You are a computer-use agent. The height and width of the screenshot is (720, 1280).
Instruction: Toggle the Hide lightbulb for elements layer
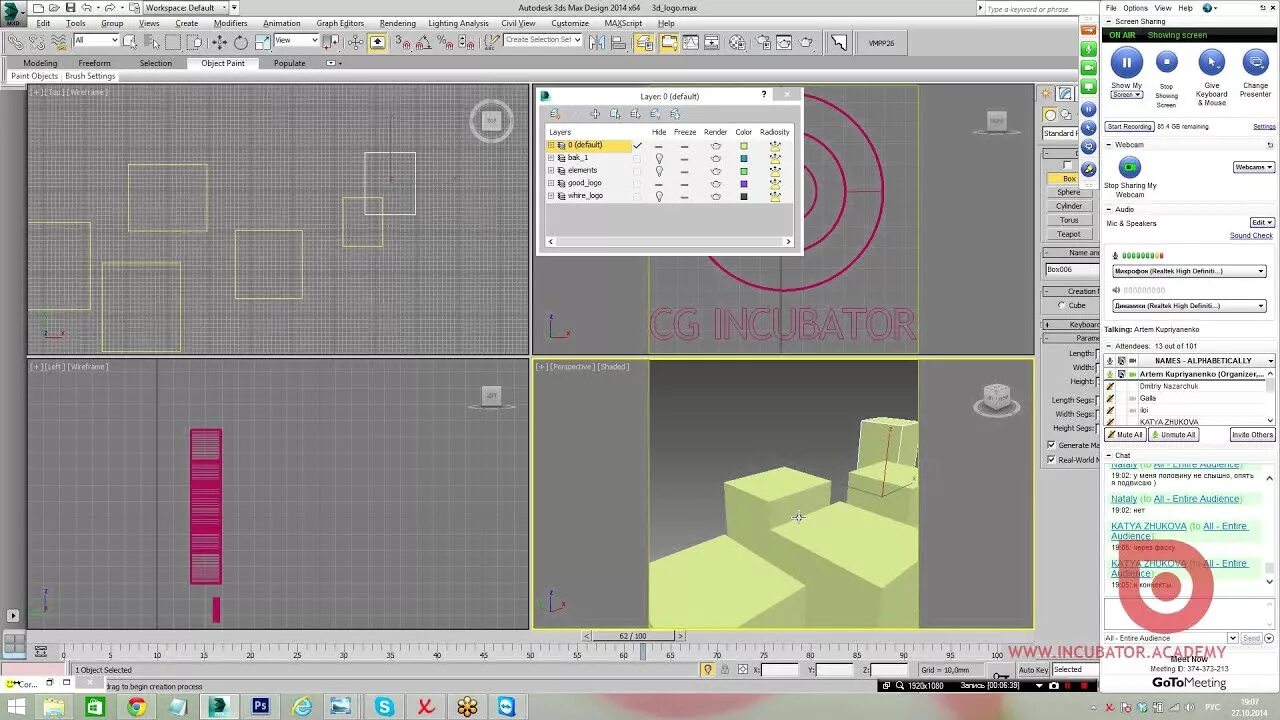click(660, 170)
